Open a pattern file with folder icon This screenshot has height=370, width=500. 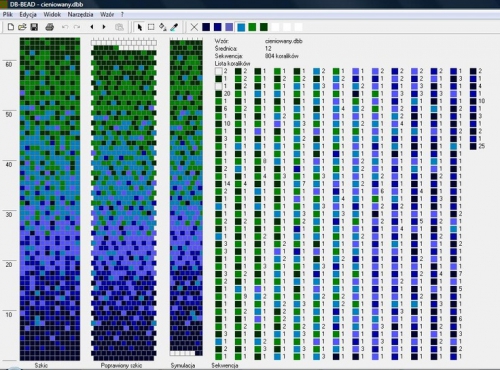(22, 27)
